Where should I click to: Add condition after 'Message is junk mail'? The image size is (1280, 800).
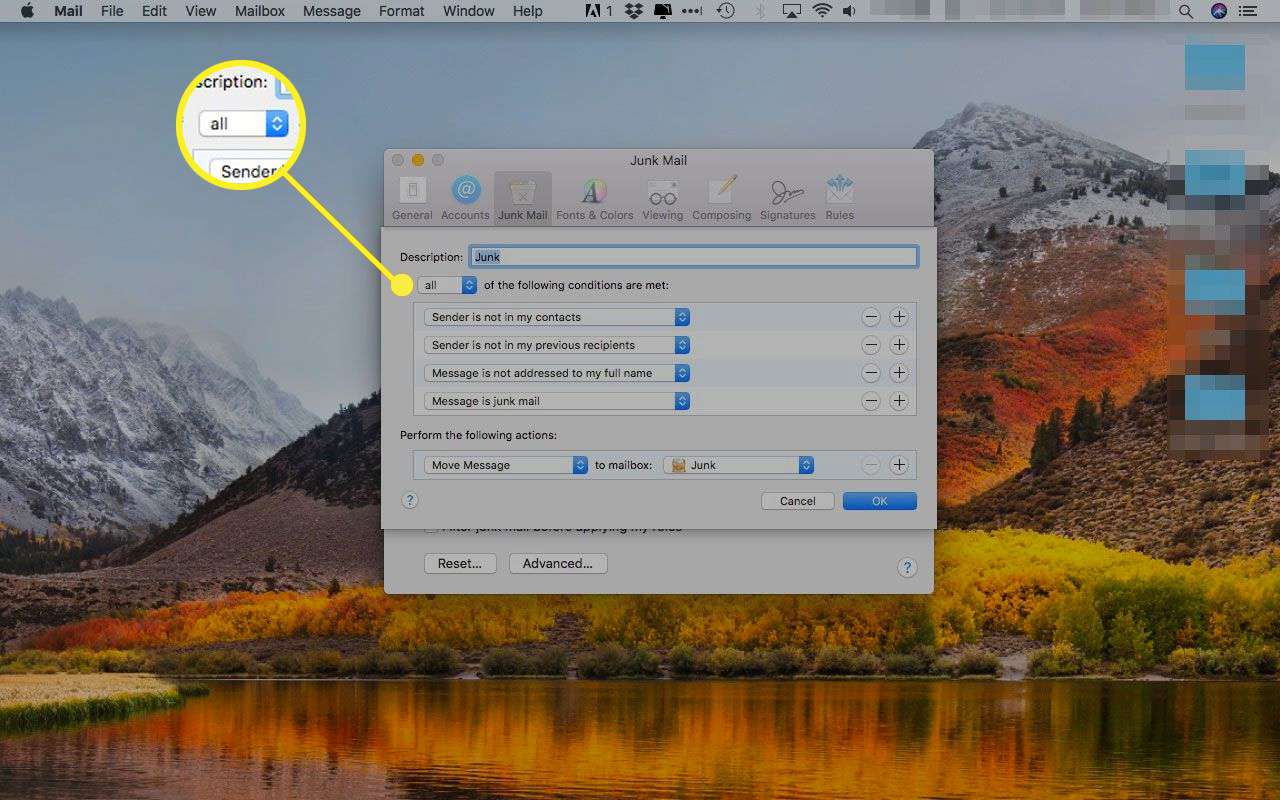(899, 401)
